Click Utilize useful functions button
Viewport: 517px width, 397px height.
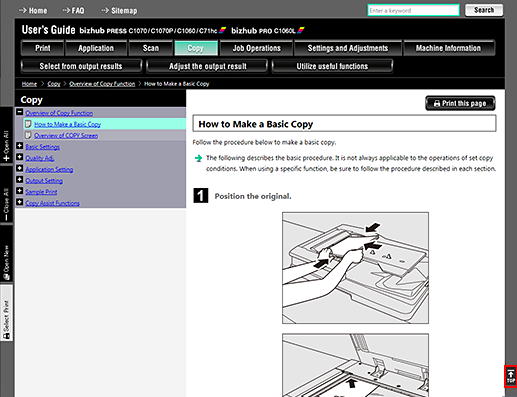point(332,66)
